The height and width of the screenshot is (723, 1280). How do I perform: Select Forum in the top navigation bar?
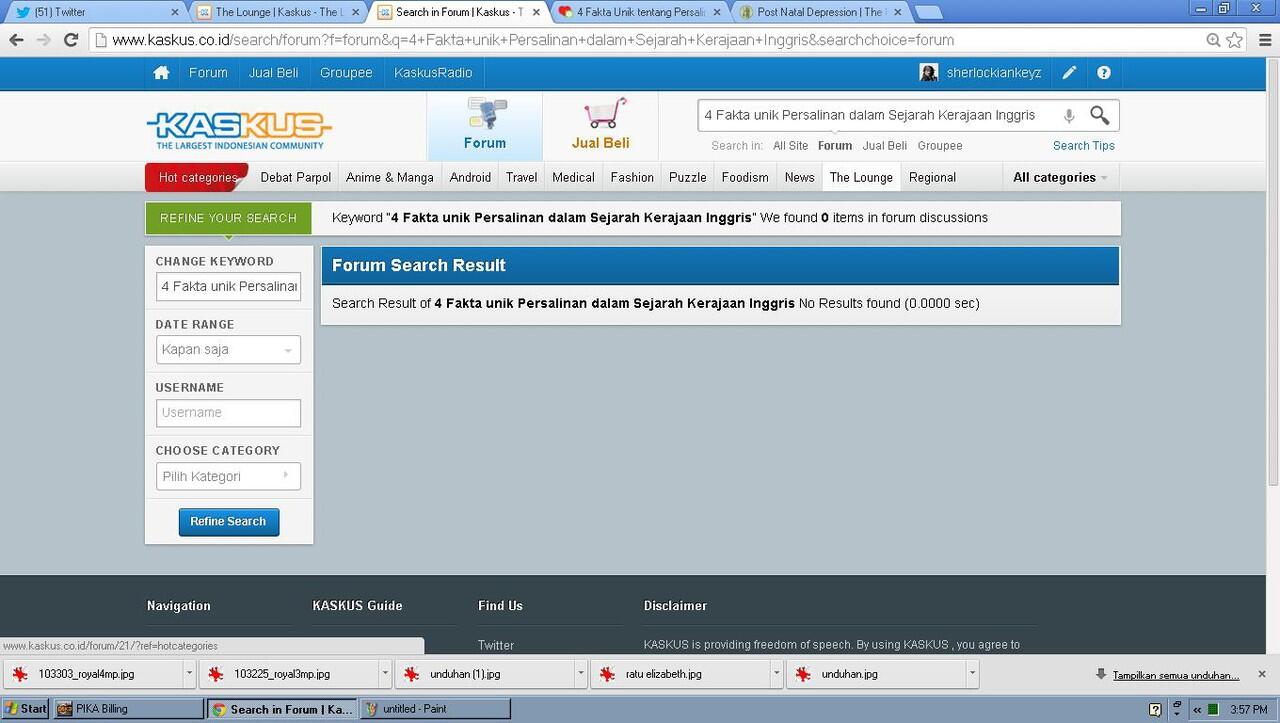pos(208,73)
